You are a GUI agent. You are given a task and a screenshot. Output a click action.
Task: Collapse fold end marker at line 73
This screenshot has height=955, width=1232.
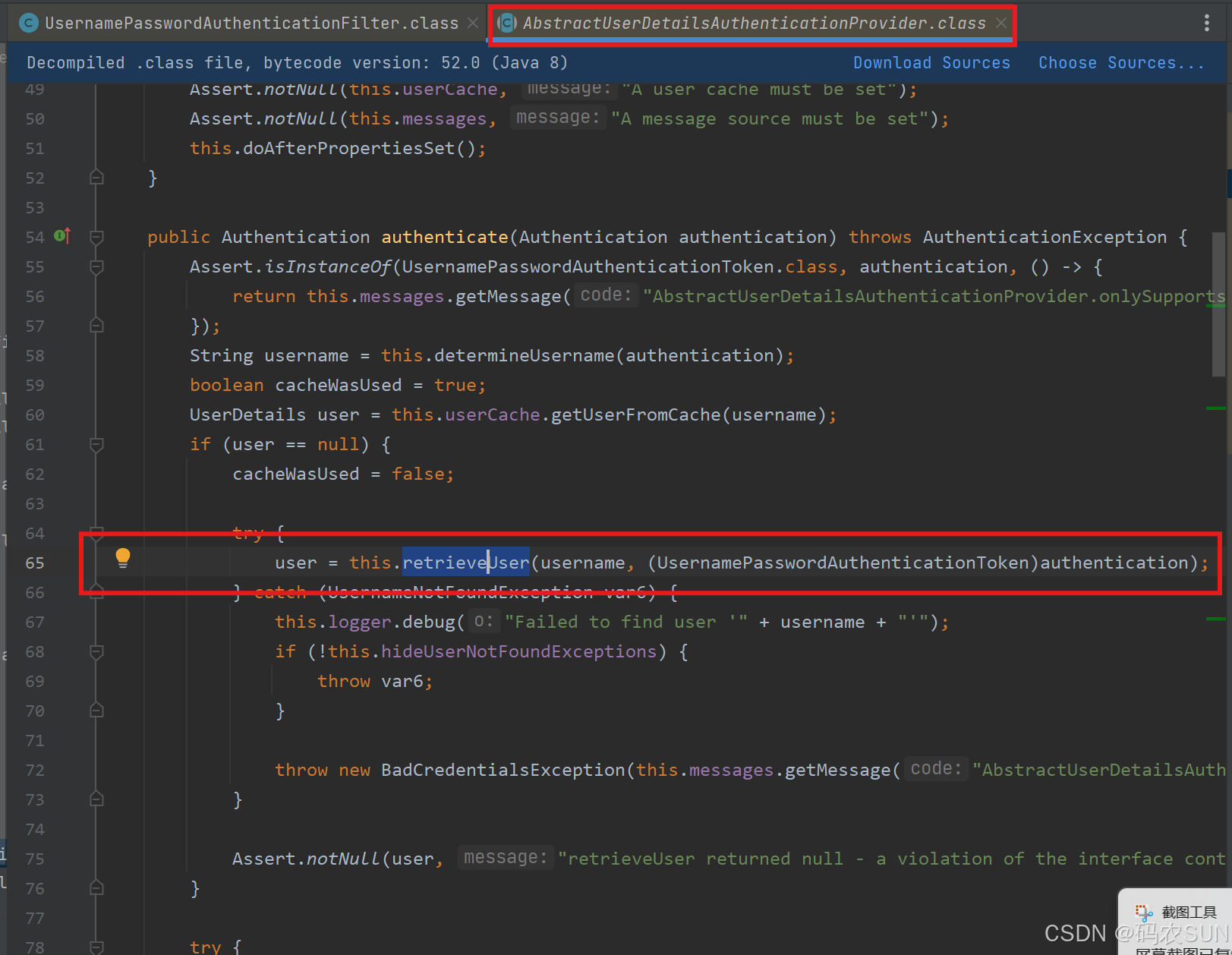coord(96,799)
